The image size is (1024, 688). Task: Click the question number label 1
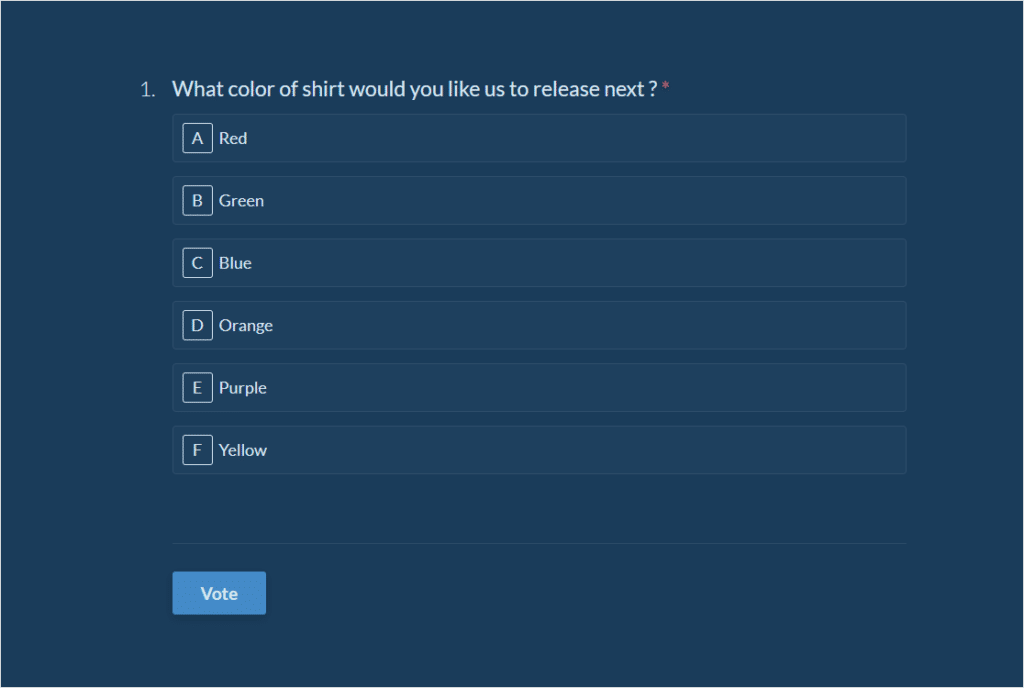[x=146, y=88]
